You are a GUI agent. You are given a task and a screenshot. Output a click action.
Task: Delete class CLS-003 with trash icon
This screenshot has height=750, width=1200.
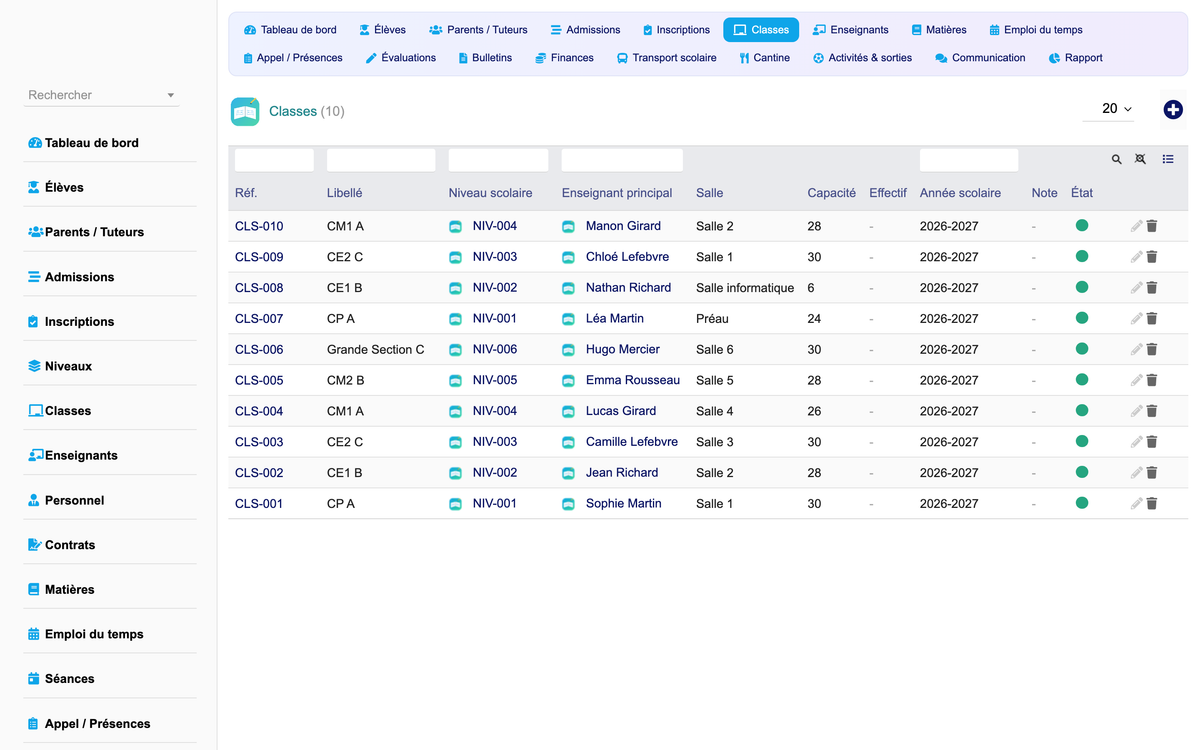[x=1152, y=442]
